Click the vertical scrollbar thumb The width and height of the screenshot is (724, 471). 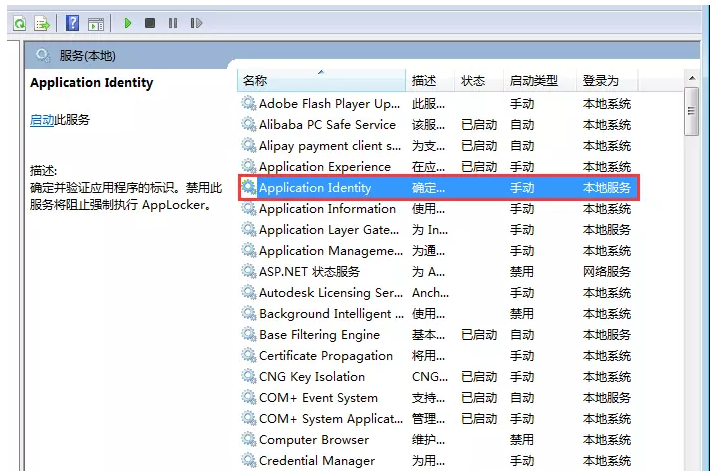(692, 111)
